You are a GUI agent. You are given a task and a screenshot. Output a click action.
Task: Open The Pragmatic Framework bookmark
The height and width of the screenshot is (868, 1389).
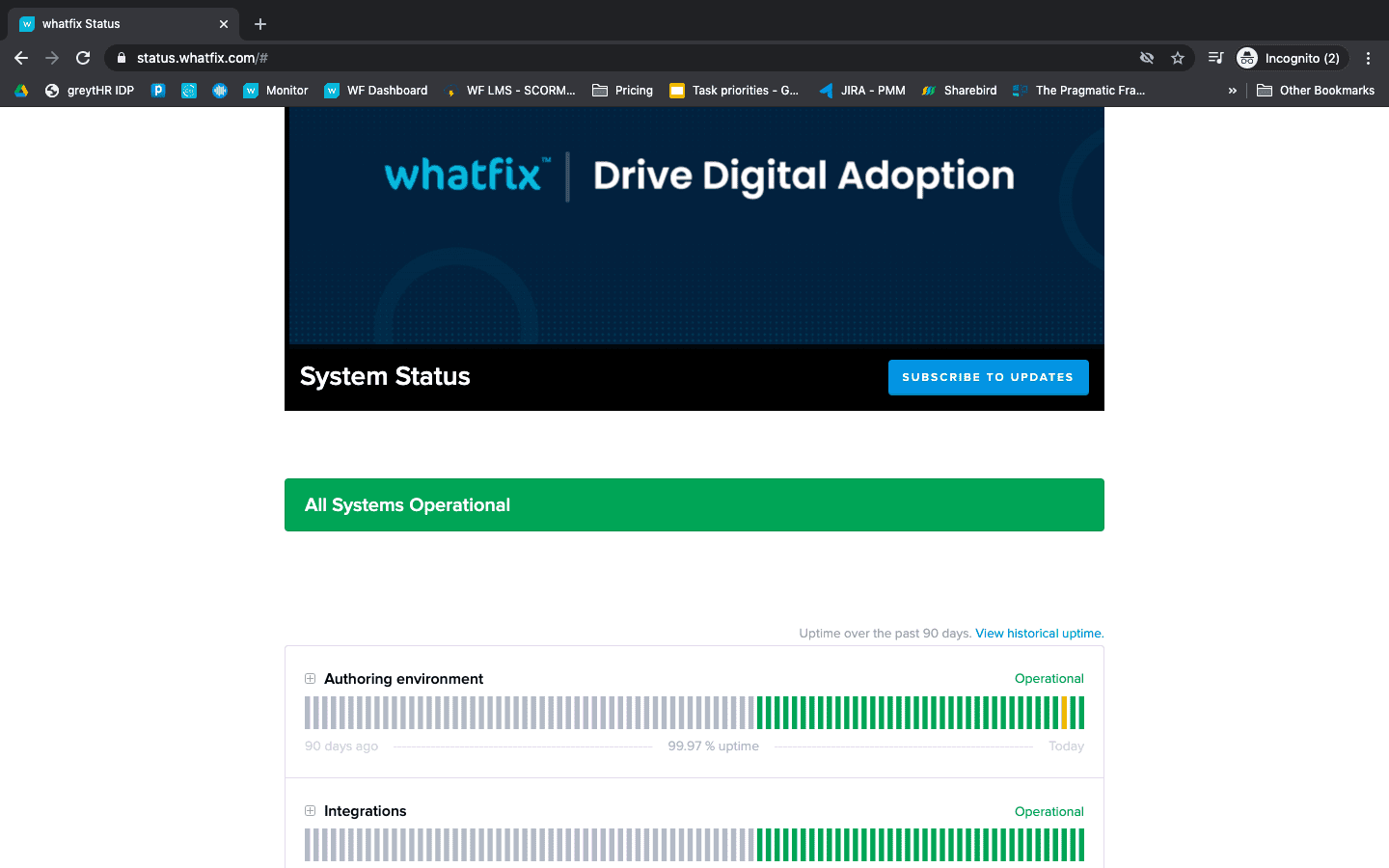click(x=1079, y=91)
